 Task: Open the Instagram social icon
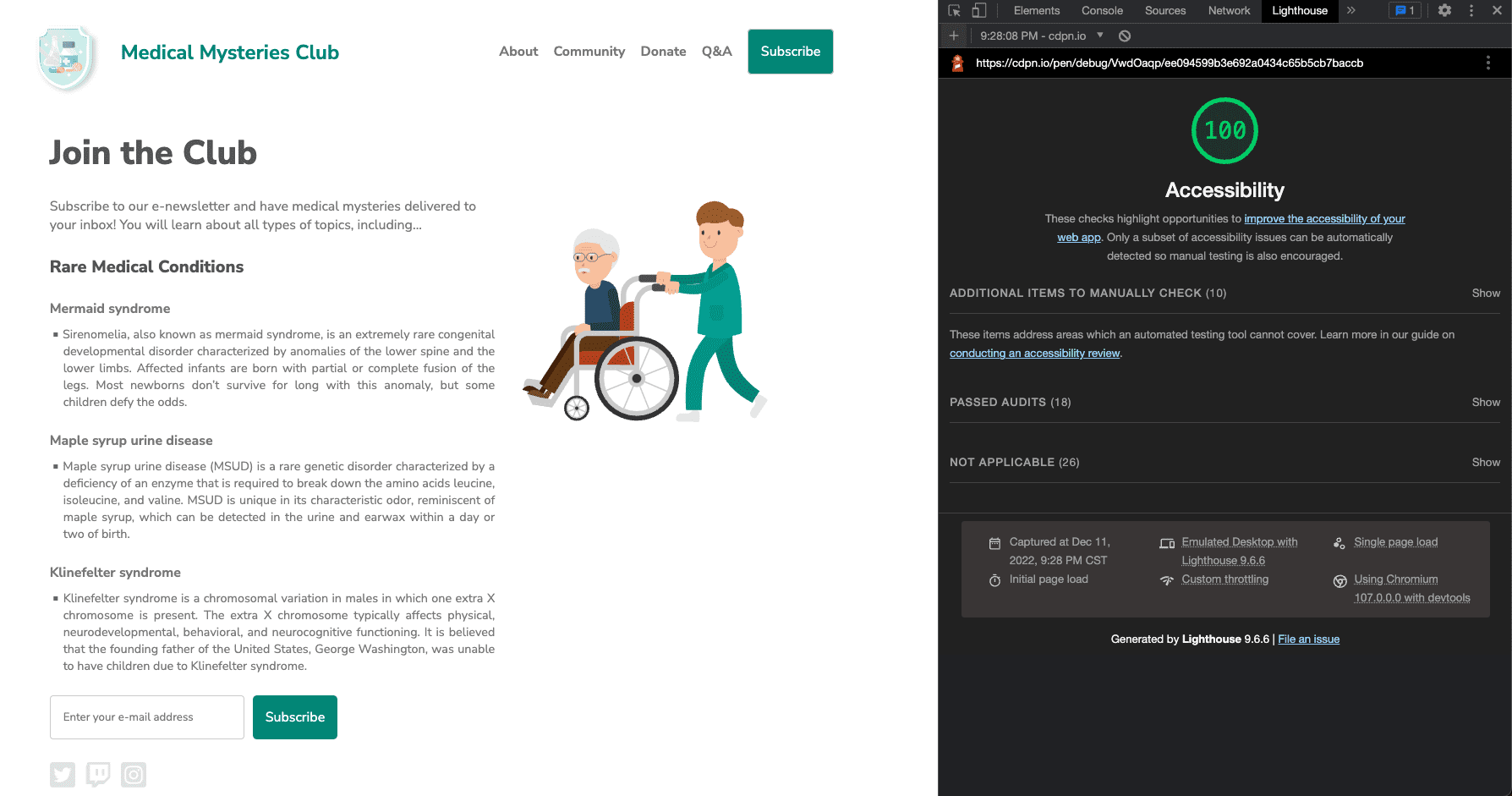coord(134,774)
